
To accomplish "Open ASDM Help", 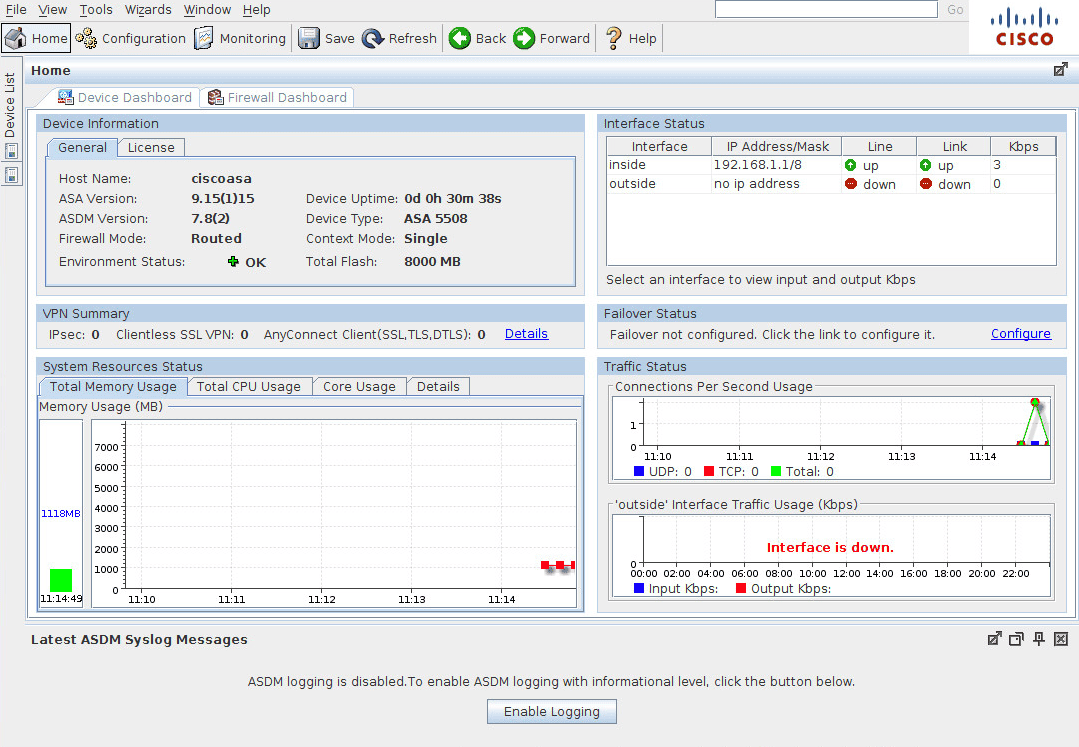I will click(x=629, y=38).
